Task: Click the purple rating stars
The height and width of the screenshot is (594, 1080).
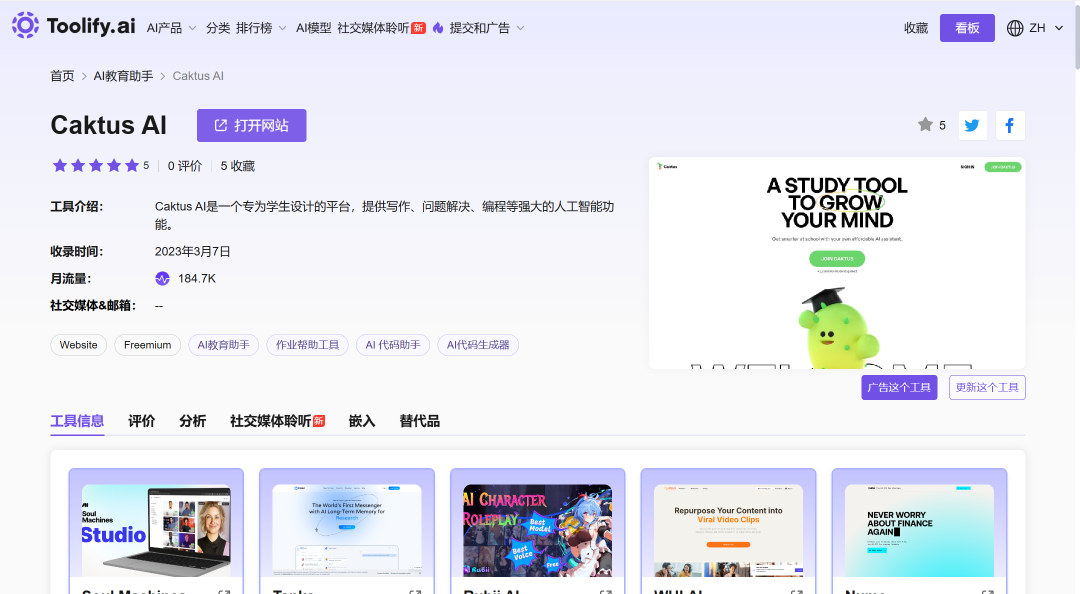Action: pyautogui.click(x=96, y=165)
